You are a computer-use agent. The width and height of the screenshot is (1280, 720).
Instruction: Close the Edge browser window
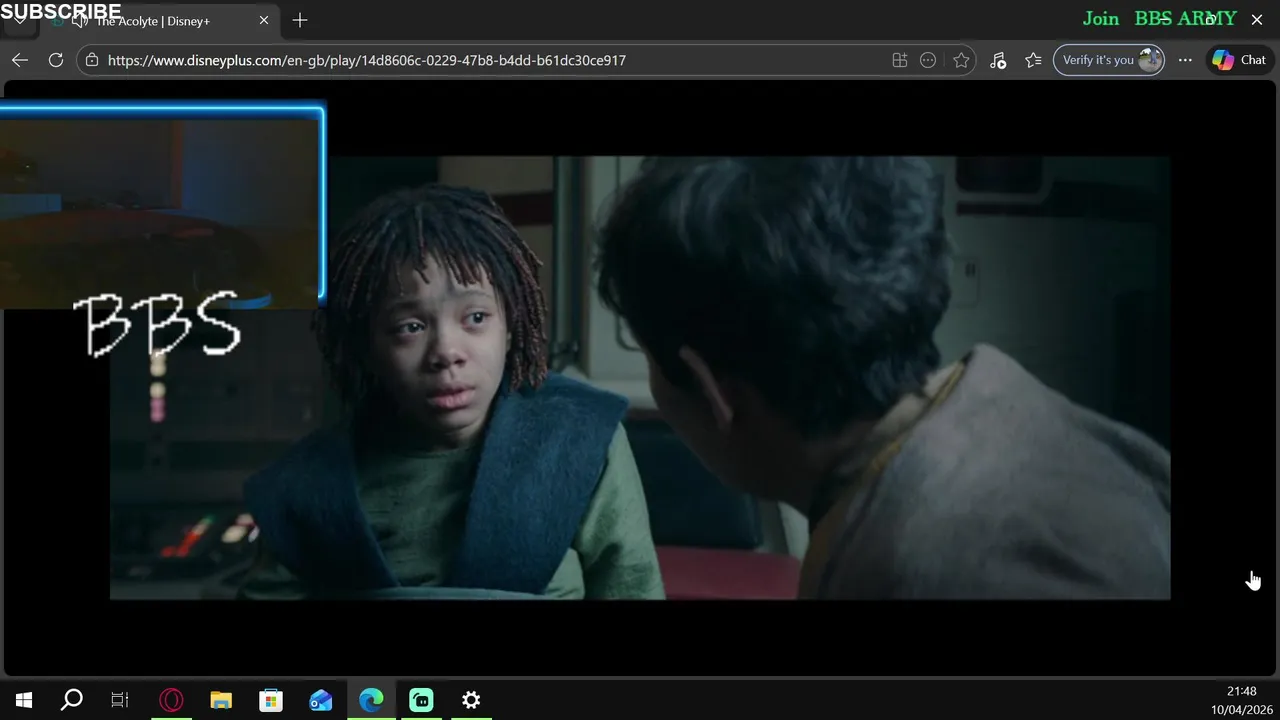pos(1257,20)
